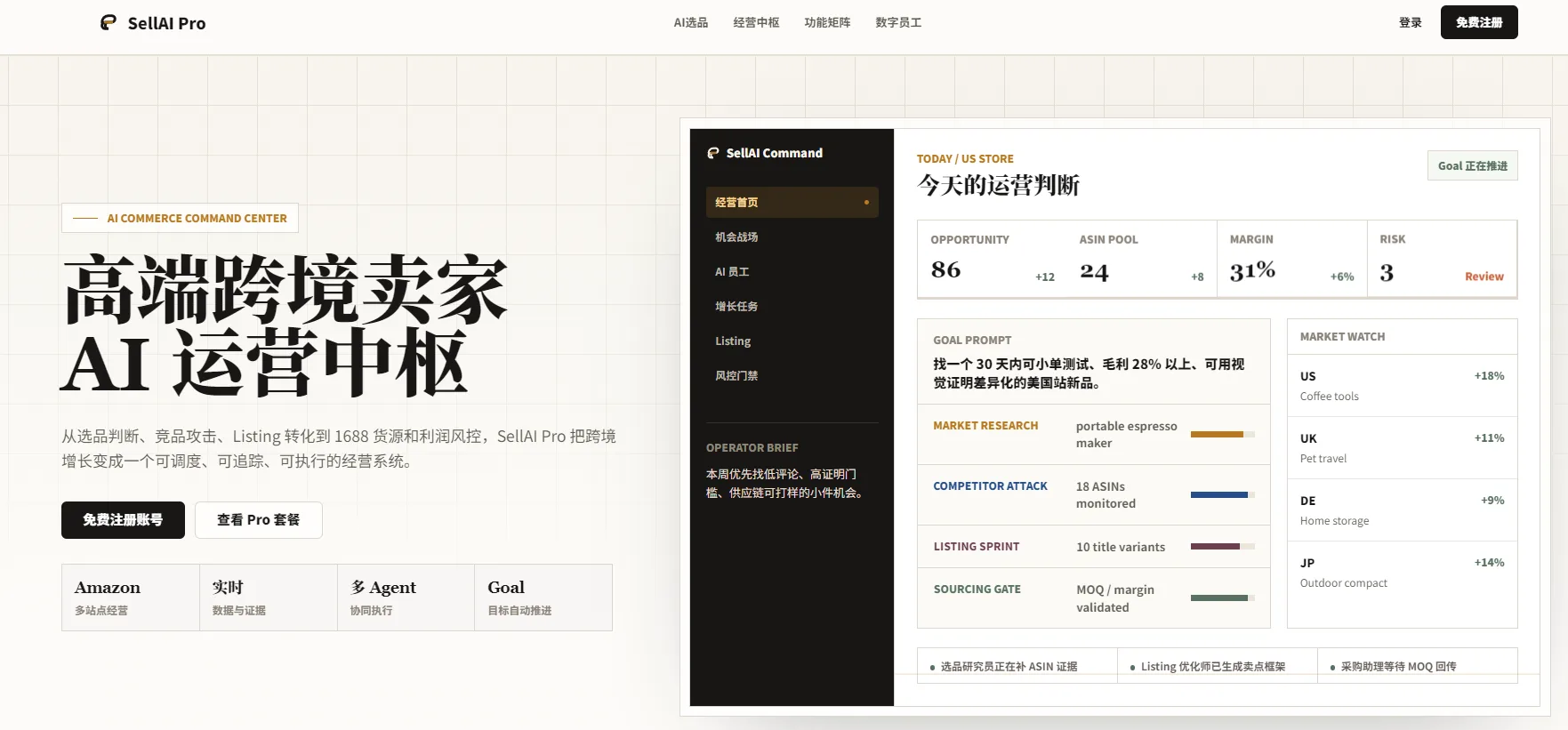
Task: Click the 查看 Pro 套餐 button
Action: pos(259,520)
